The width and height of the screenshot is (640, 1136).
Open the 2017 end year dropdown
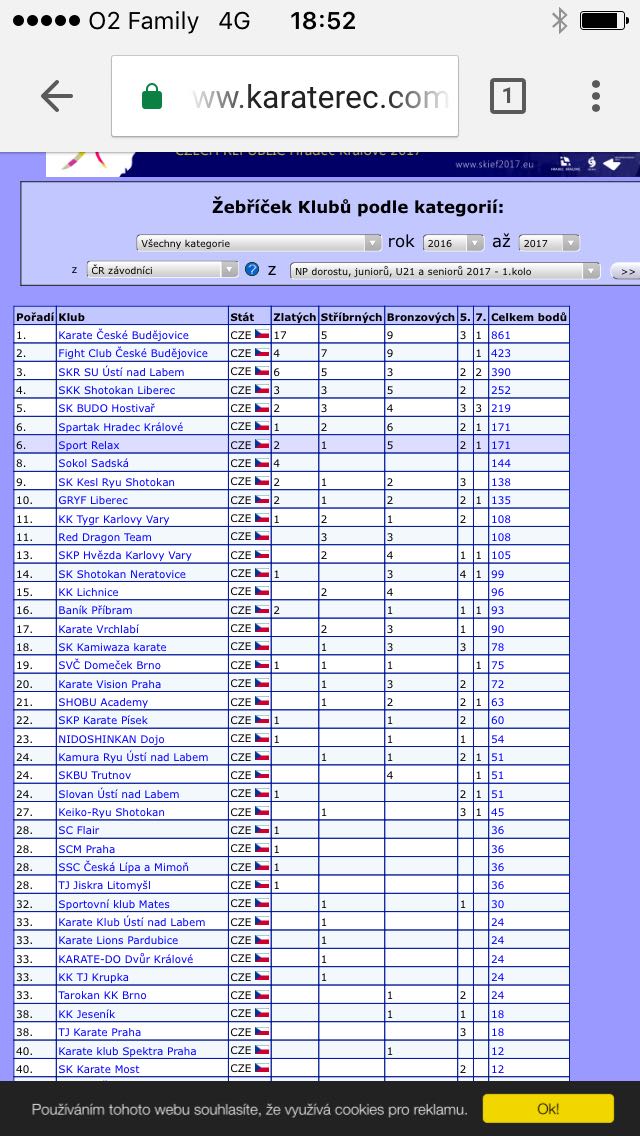pyautogui.click(x=549, y=243)
